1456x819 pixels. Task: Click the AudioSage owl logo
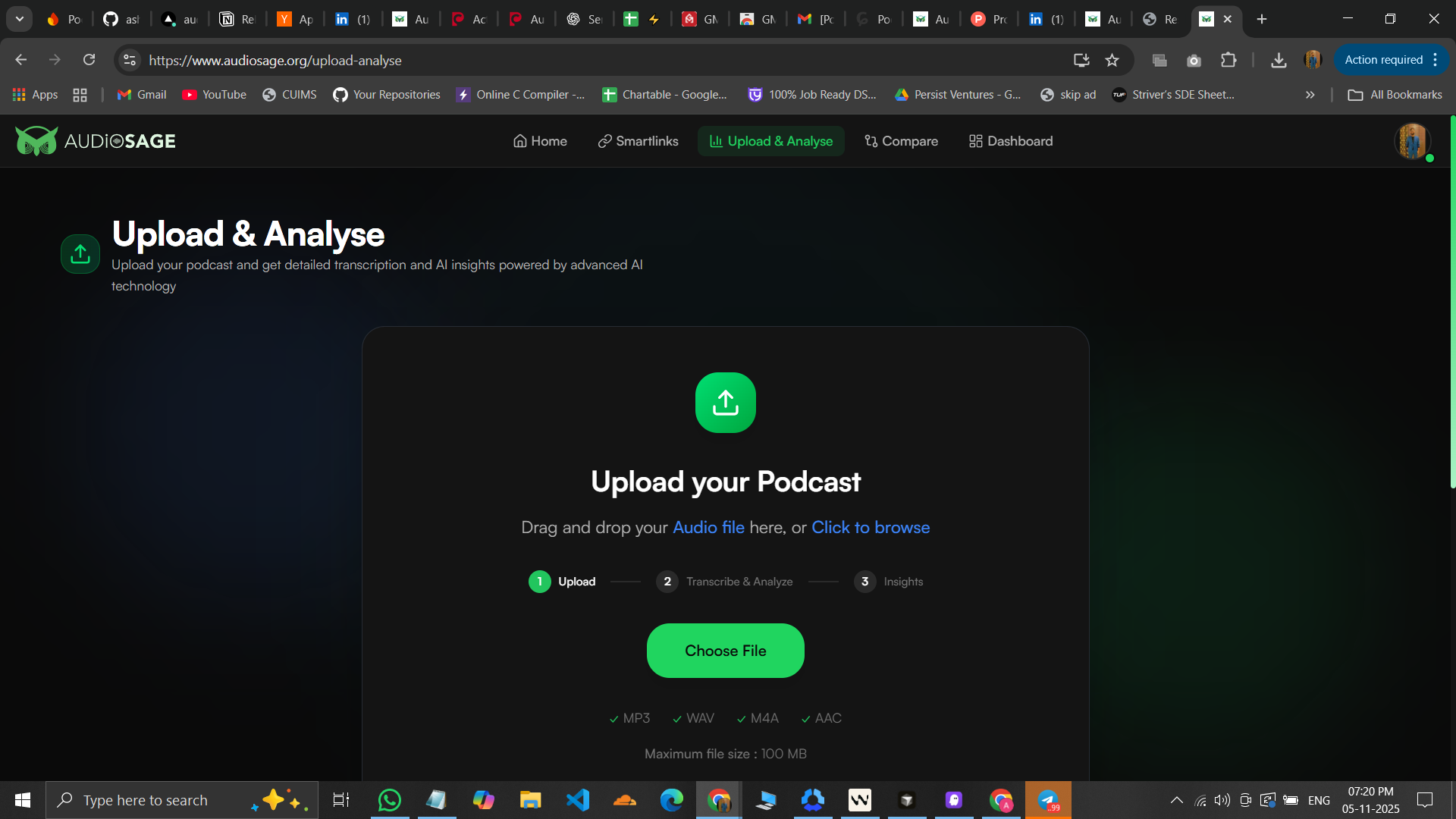36,141
